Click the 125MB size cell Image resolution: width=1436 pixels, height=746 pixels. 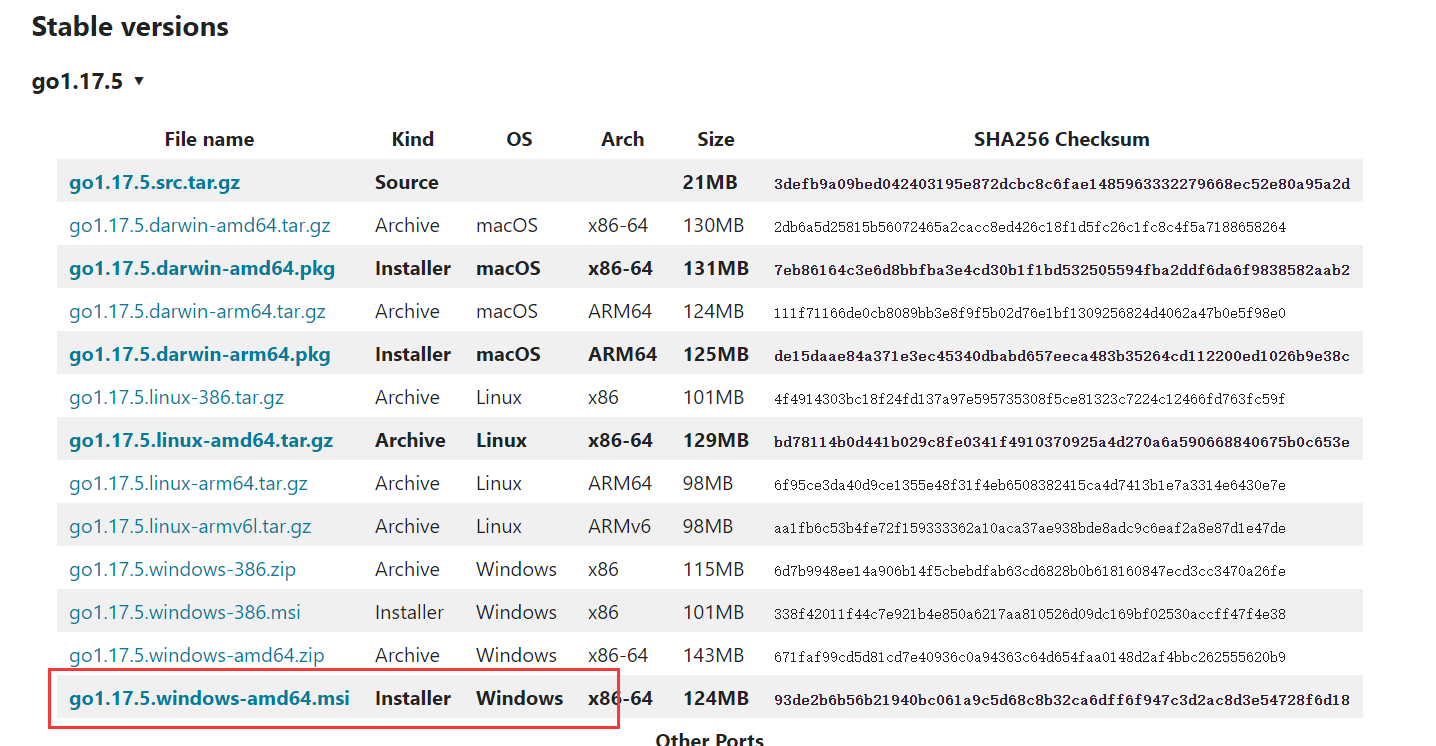pyautogui.click(x=716, y=355)
